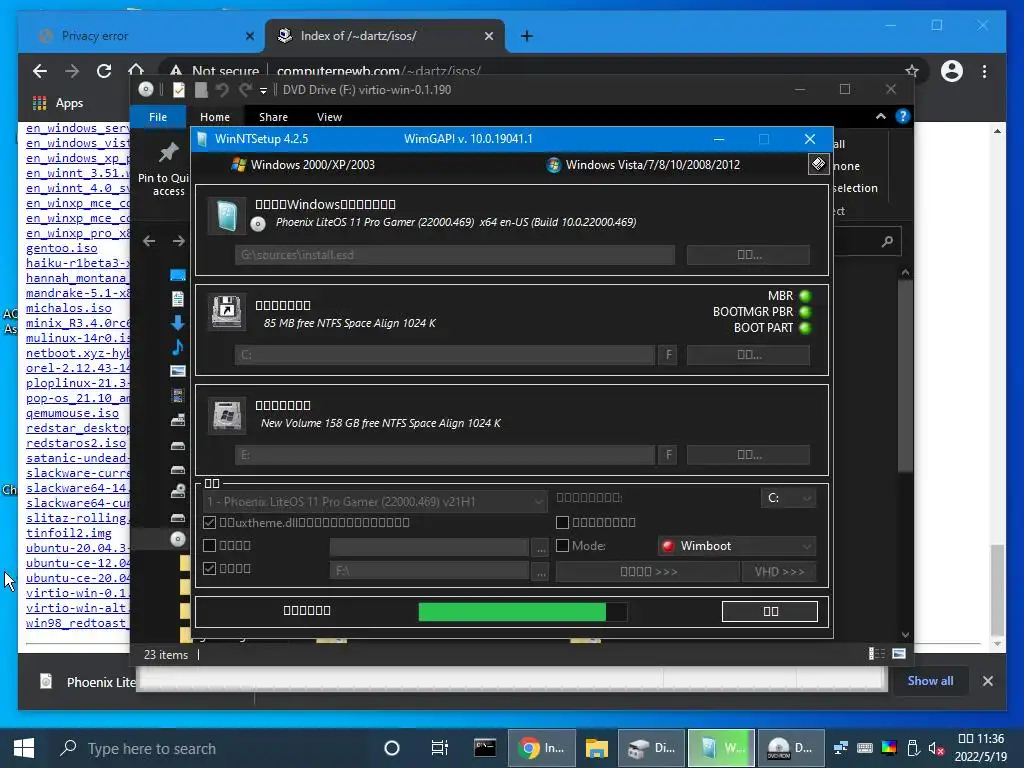
Task: Click the F format button next to C: field
Action: [x=668, y=355]
